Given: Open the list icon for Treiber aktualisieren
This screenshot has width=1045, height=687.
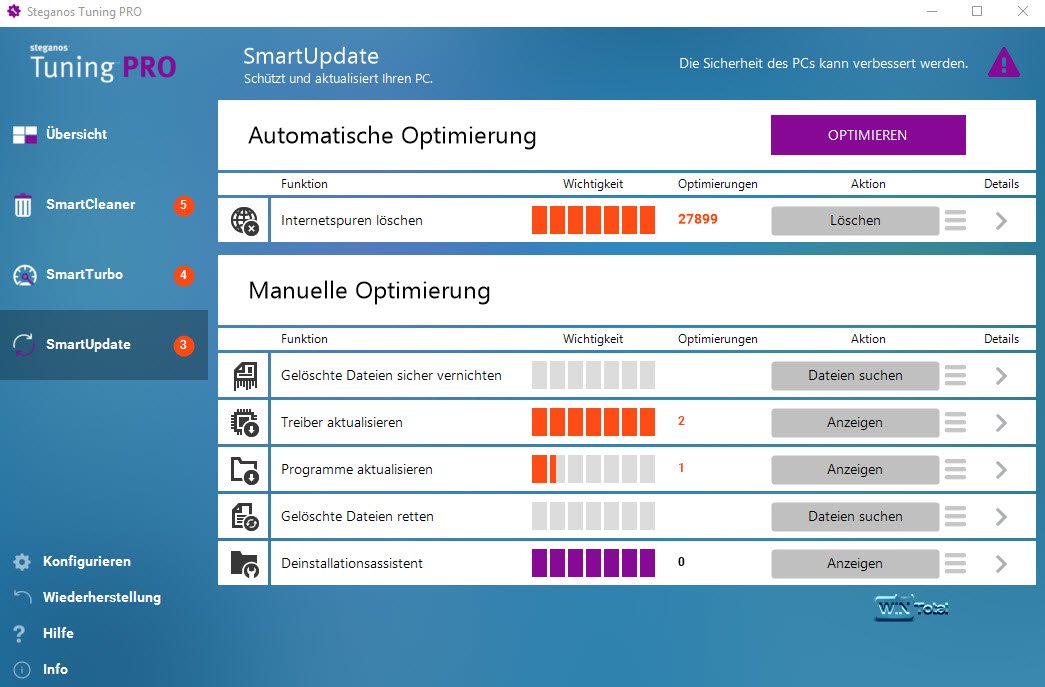Looking at the screenshot, I should pos(955,422).
